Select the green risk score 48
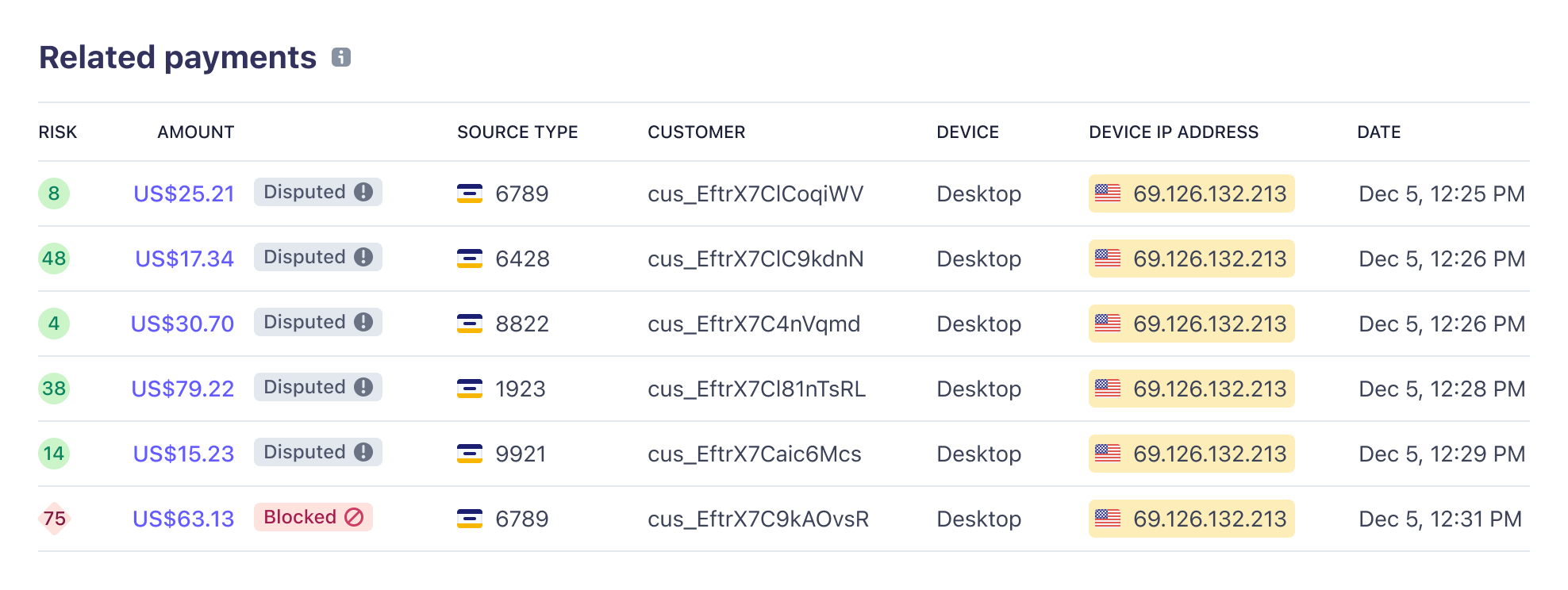This screenshot has height=590, width=1568. [53, 258]
